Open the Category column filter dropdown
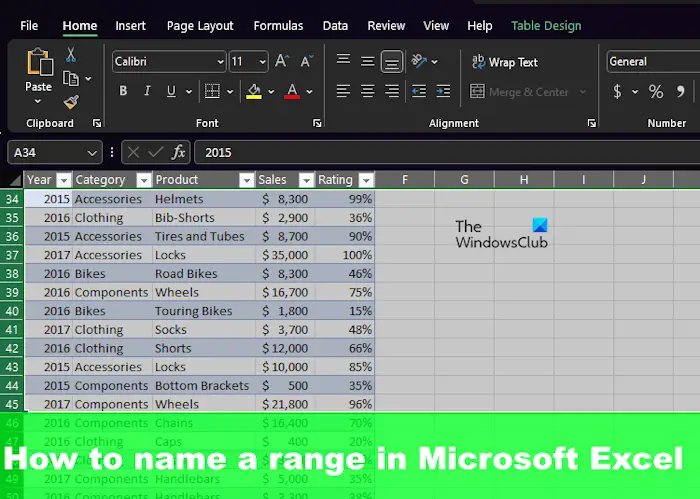Image resolution: width=700 pixels, height=499 pixels. point(144,180)
